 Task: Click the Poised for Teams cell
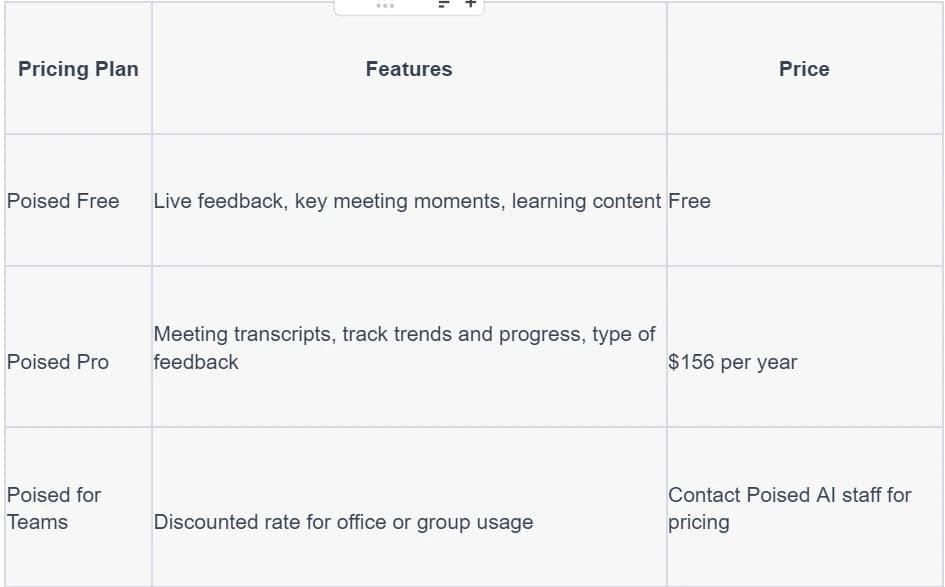(x=54, y=508)
